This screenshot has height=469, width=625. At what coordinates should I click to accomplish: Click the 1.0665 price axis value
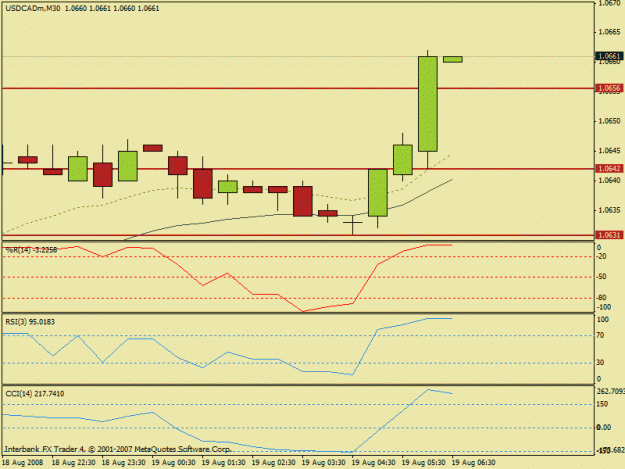[x=610, y=32]
